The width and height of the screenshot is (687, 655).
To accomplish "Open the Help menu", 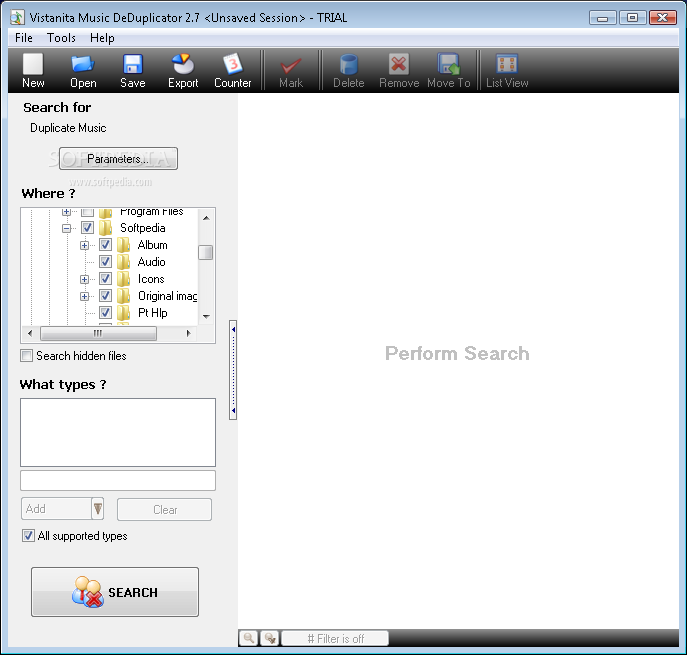I will click(x=102, y=38).
